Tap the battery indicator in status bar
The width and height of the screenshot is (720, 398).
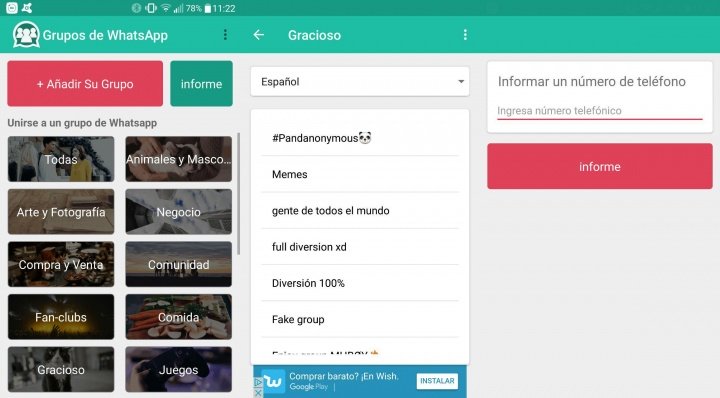tap(207, 8)
